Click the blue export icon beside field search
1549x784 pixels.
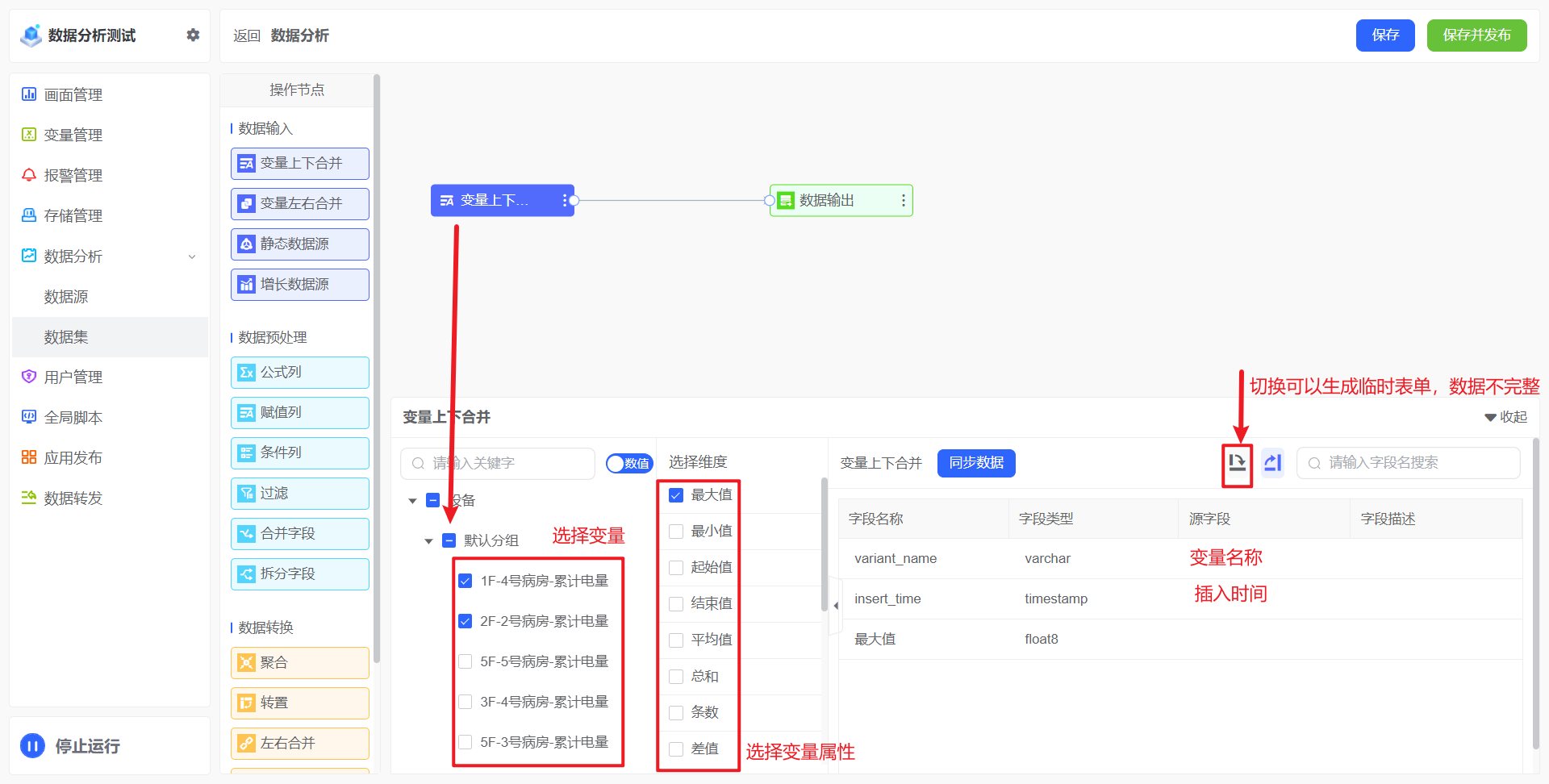(x=1272, y=463)
